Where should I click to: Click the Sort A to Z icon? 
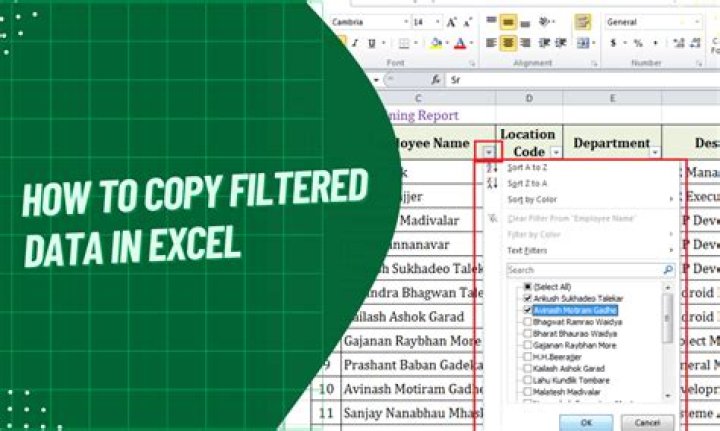[492, 168]
